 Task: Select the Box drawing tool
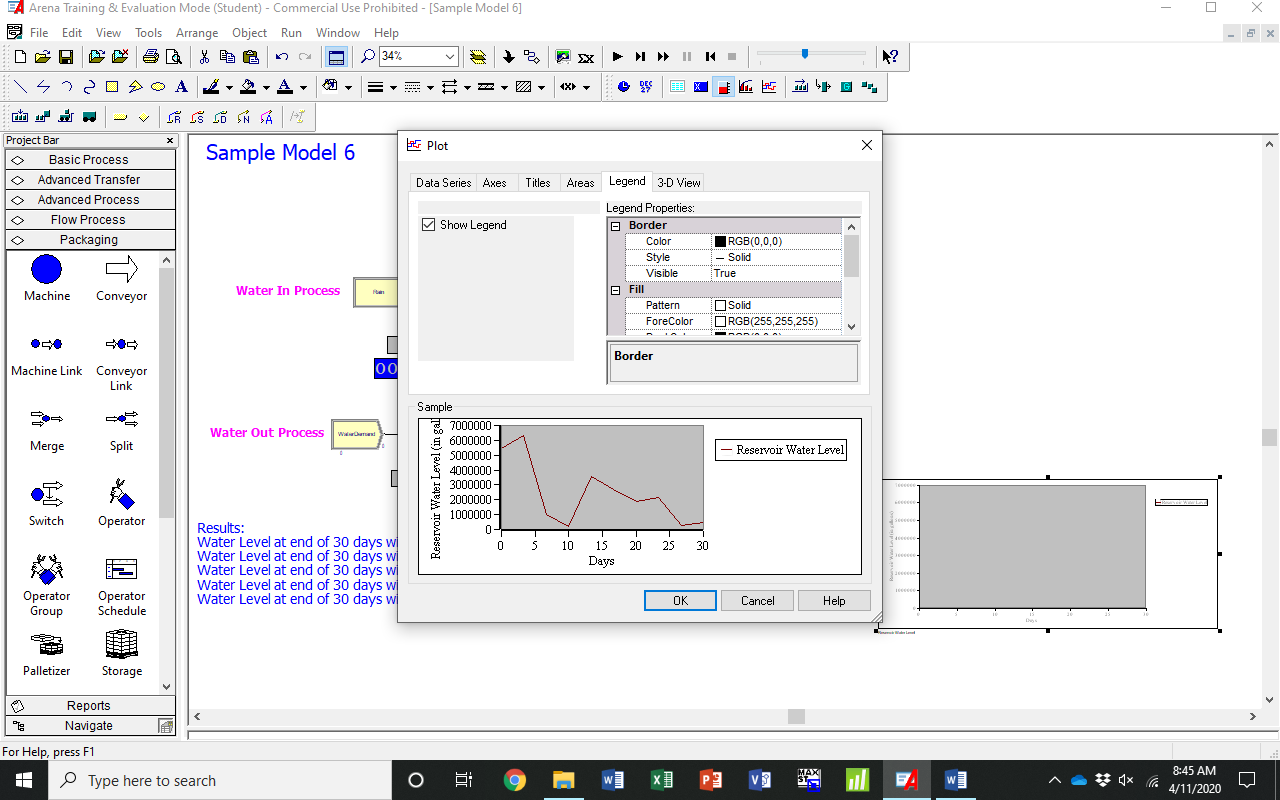coord(112,87)
